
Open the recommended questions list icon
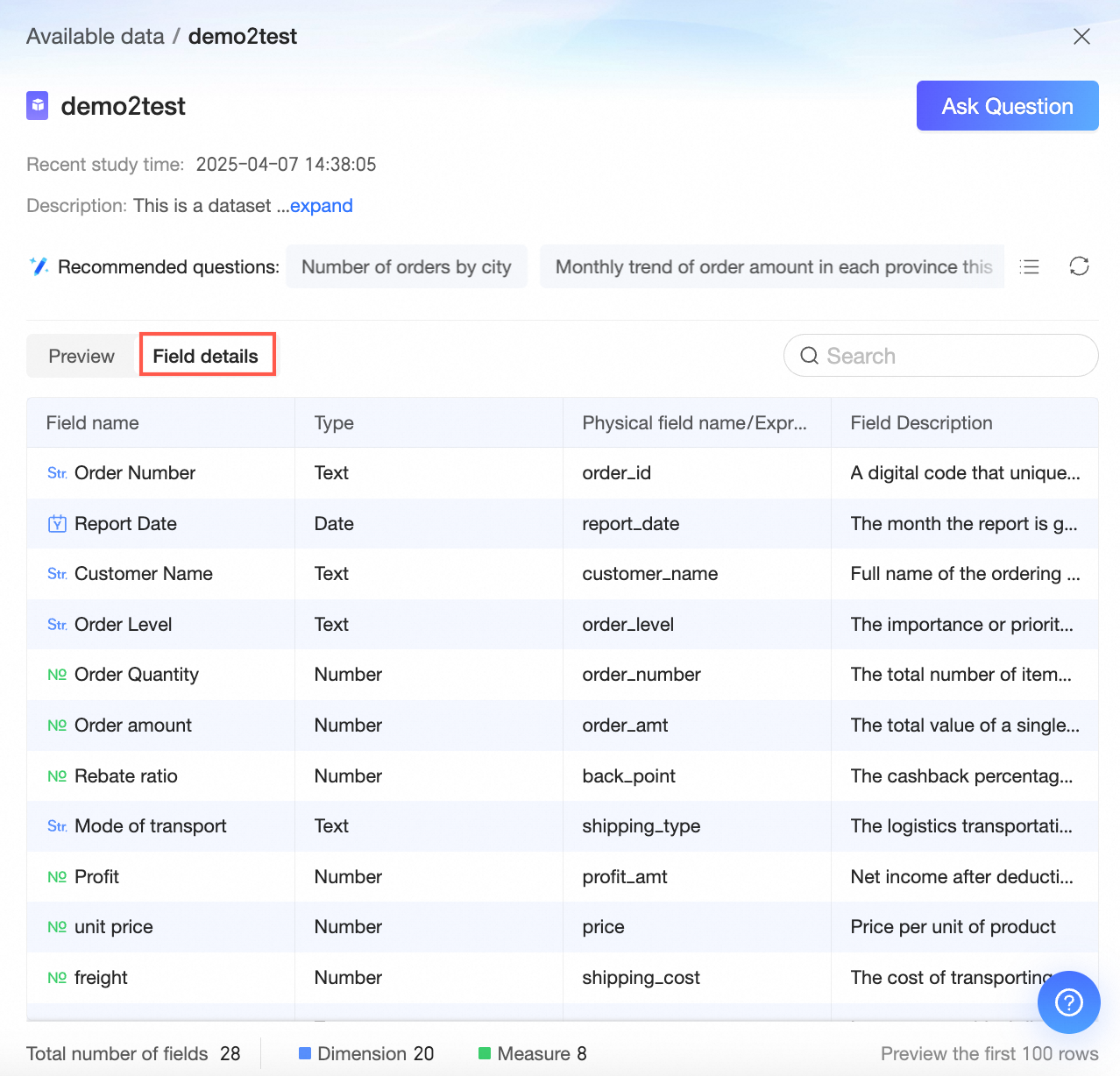(x=1030, y=266)
